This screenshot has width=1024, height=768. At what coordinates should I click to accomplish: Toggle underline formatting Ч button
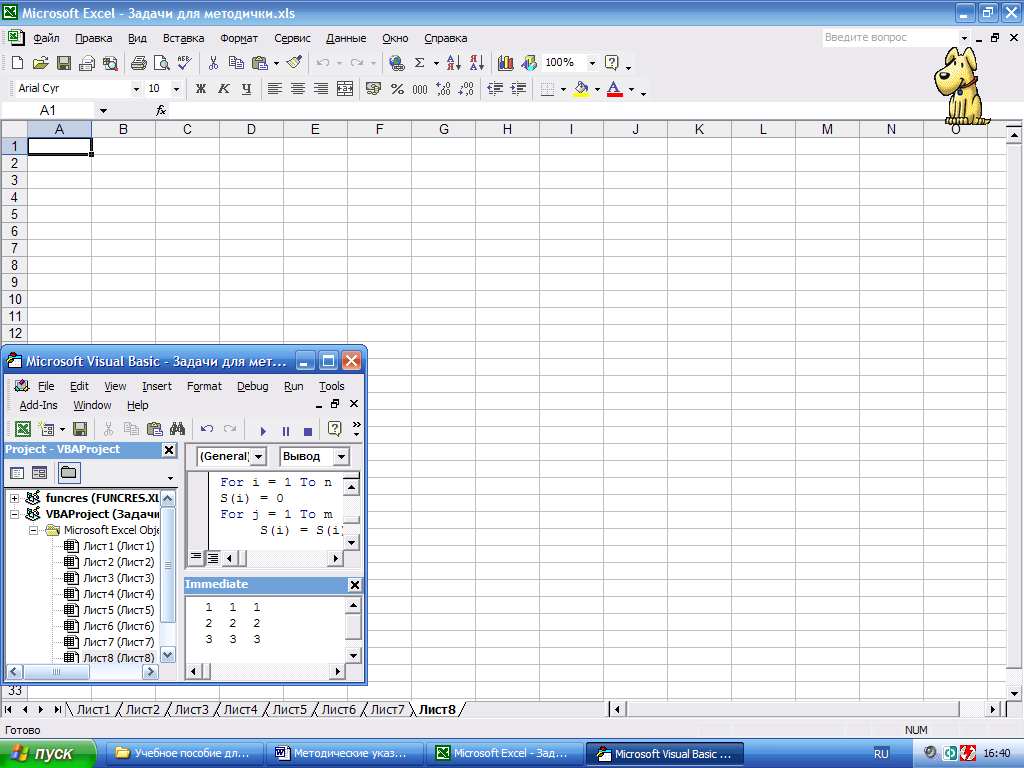[x=246, y=89]
